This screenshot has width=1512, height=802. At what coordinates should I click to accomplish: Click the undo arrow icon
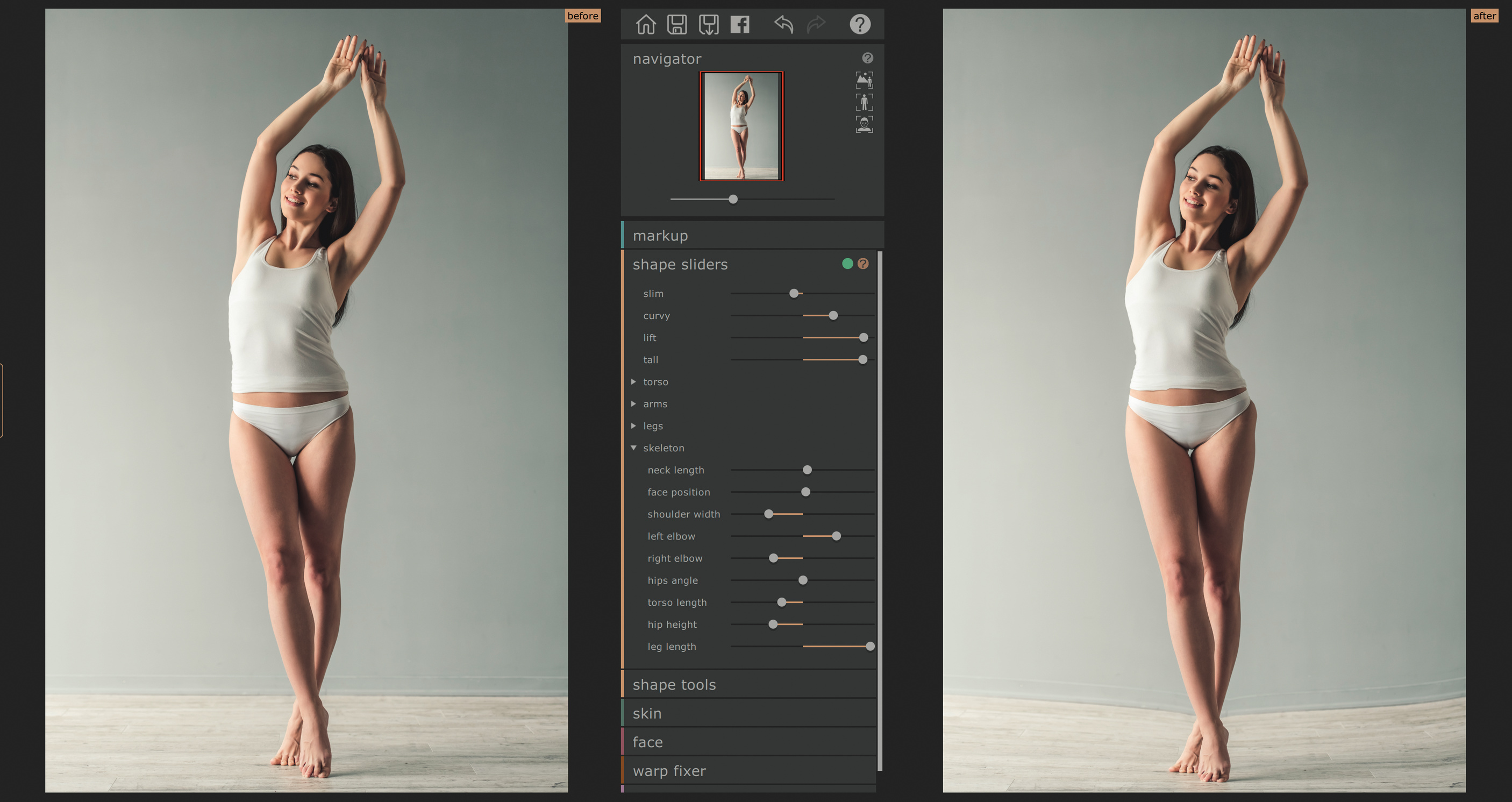point(783,25)
